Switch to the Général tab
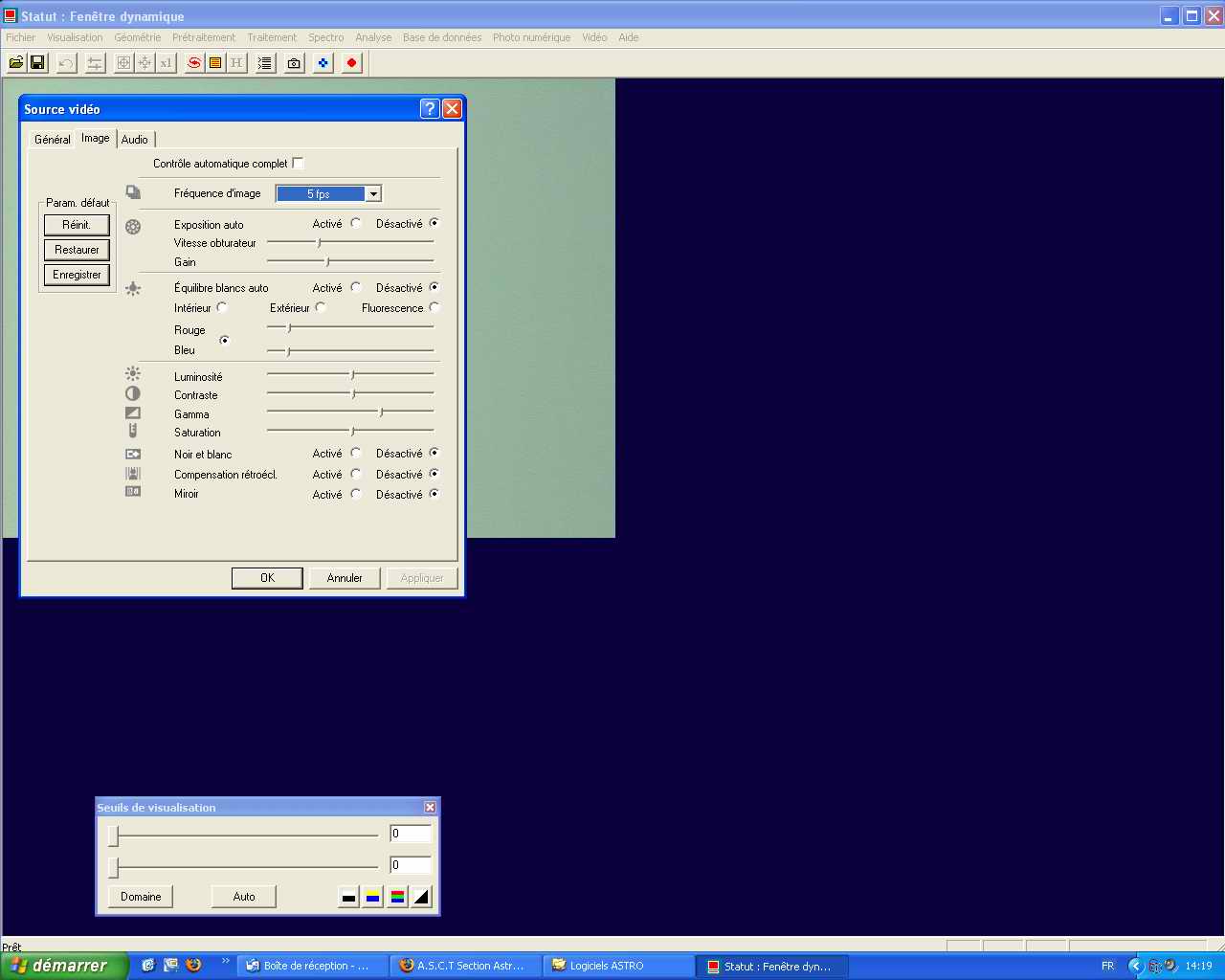This screenshot has width=1225, height=980. click(52, 140)
